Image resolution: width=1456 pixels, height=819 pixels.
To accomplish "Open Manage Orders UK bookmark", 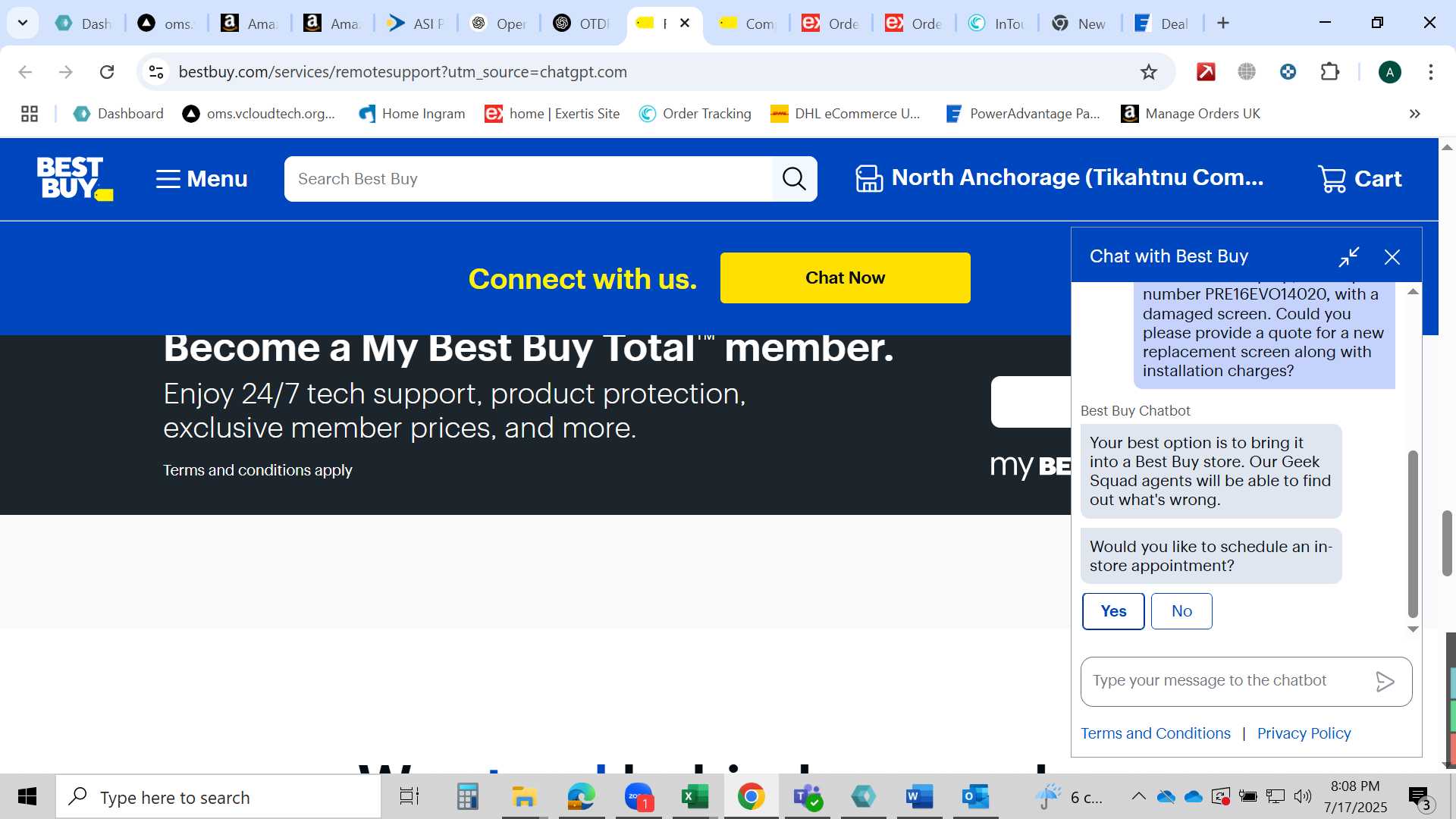I will coord(1191,114).
